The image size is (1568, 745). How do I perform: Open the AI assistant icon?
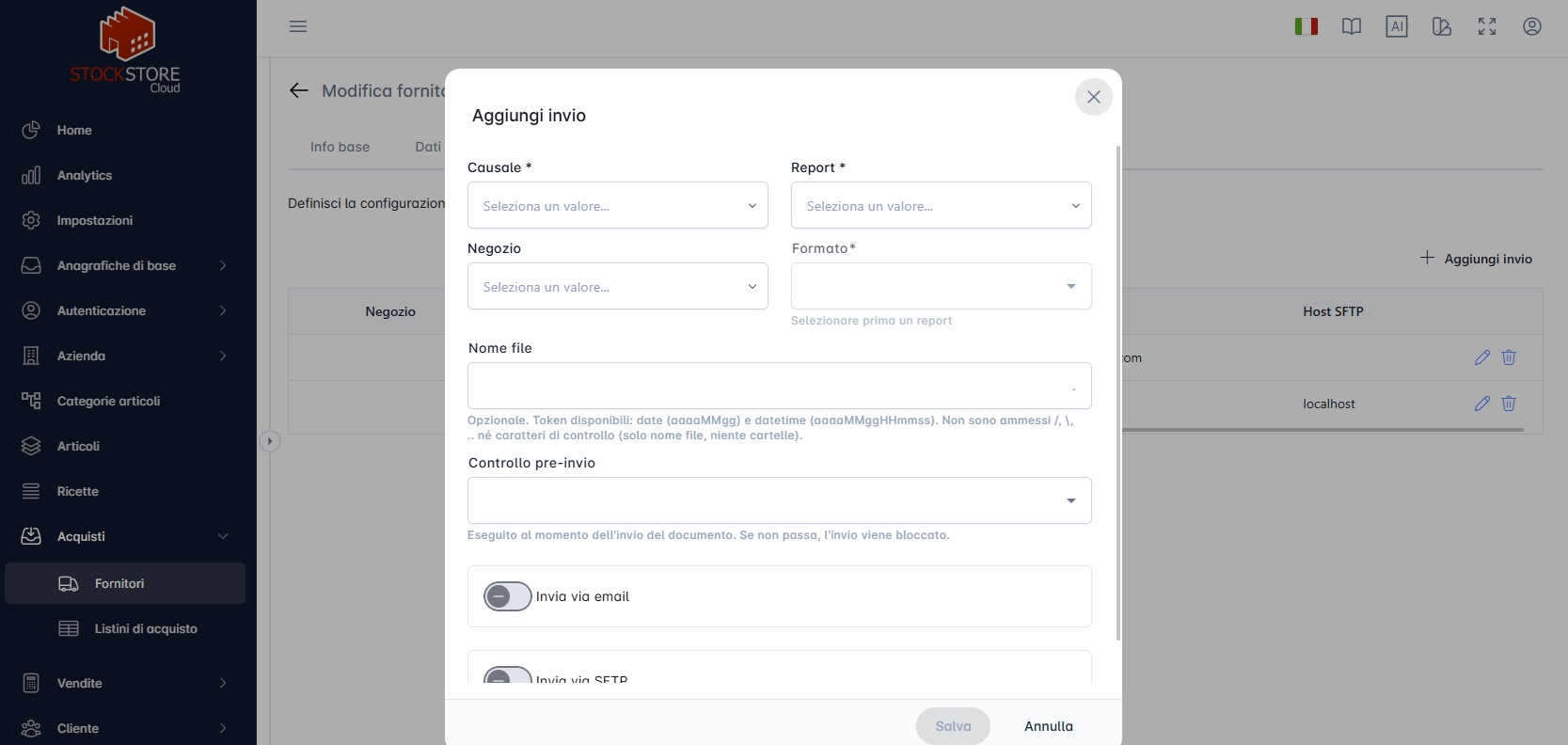1397,26
